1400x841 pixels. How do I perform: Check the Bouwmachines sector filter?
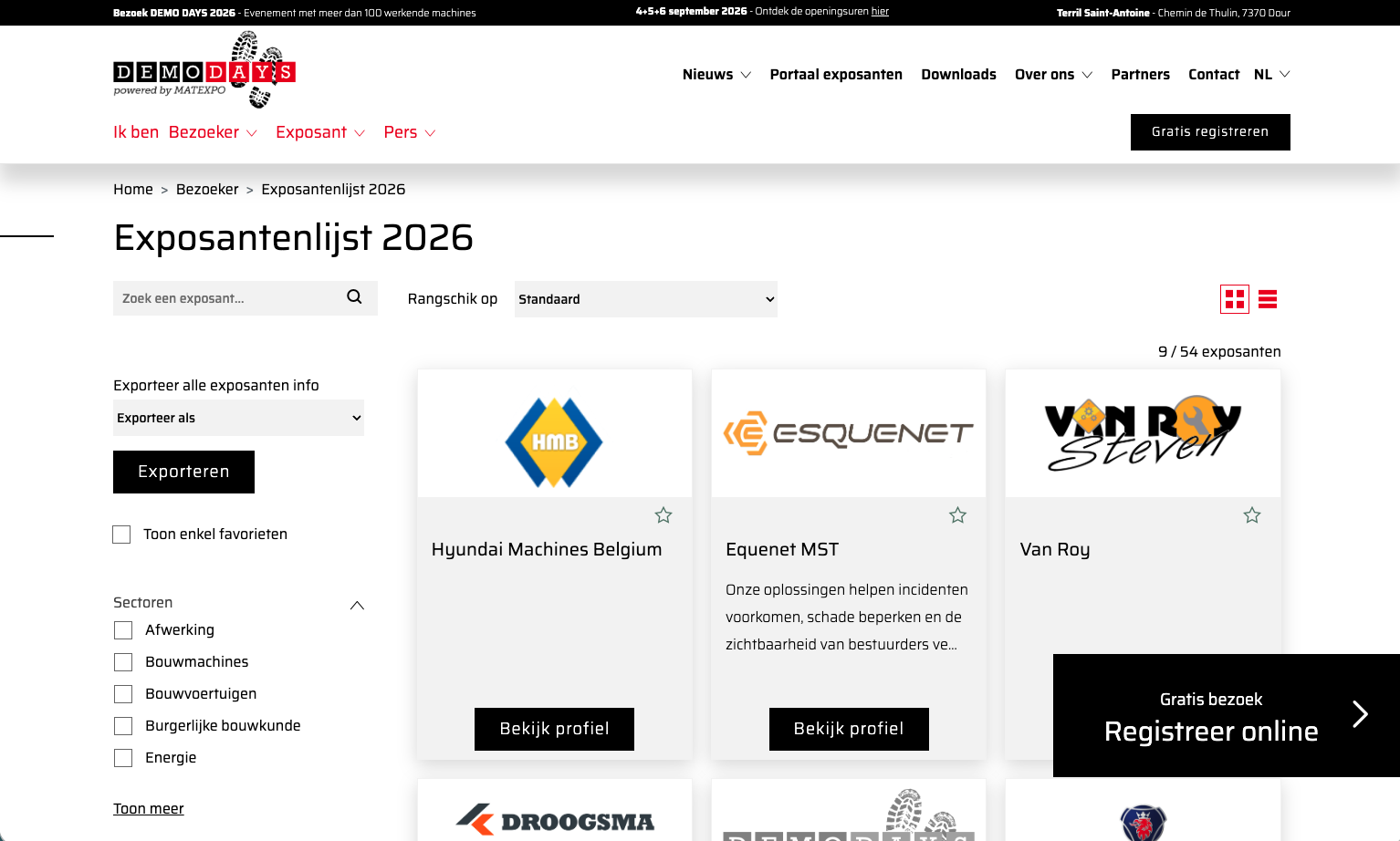coord(123,662)
